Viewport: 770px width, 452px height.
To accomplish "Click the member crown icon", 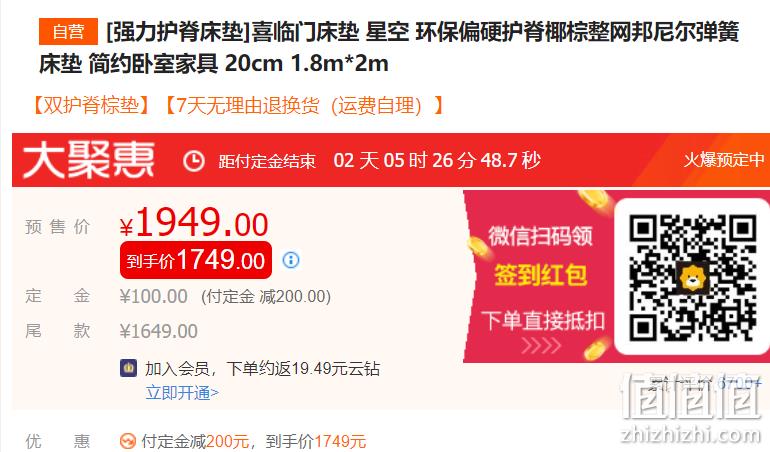I will point(128,368).
